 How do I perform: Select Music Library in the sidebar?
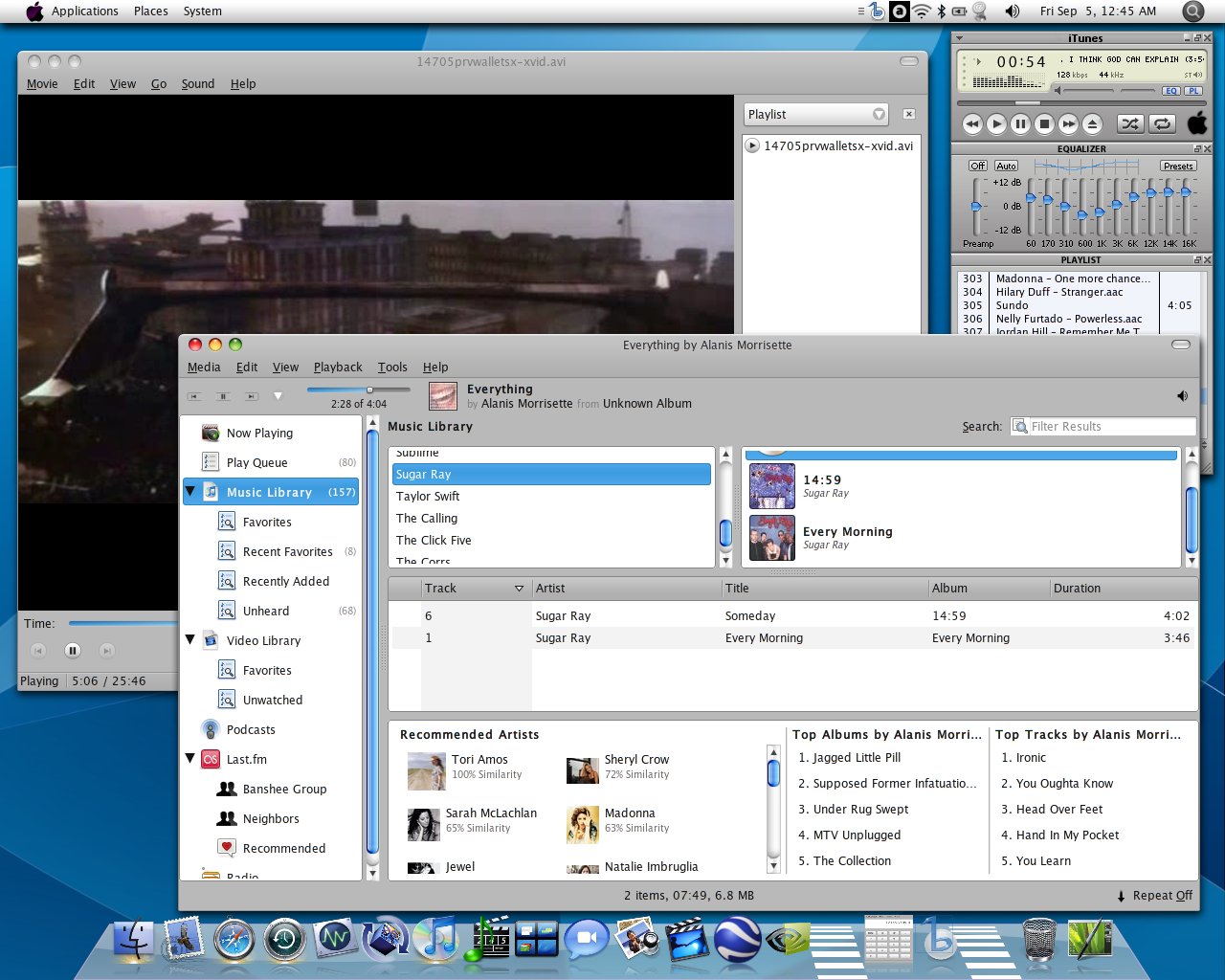coord(270,492)
